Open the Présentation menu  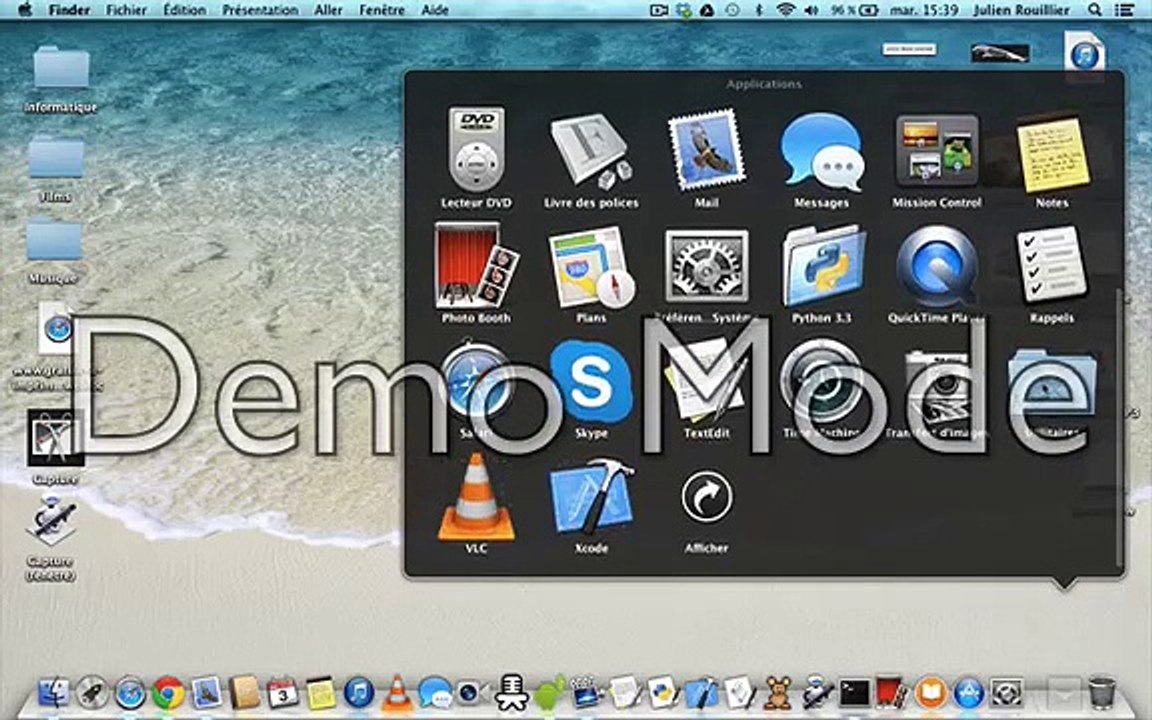click(x=260, y=10)
